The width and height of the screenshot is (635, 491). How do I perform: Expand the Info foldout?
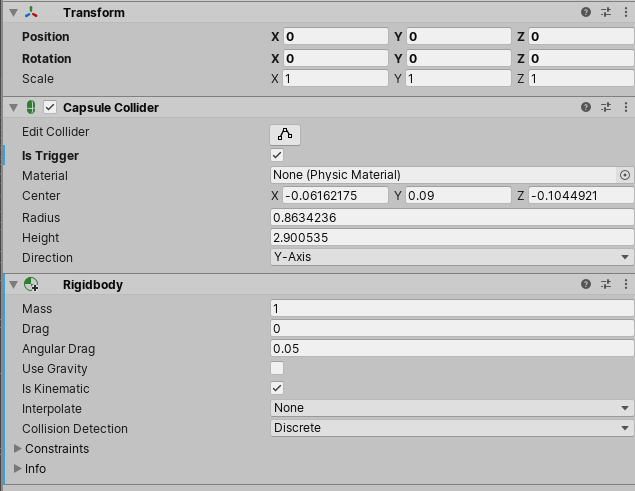tap(17, 469)
